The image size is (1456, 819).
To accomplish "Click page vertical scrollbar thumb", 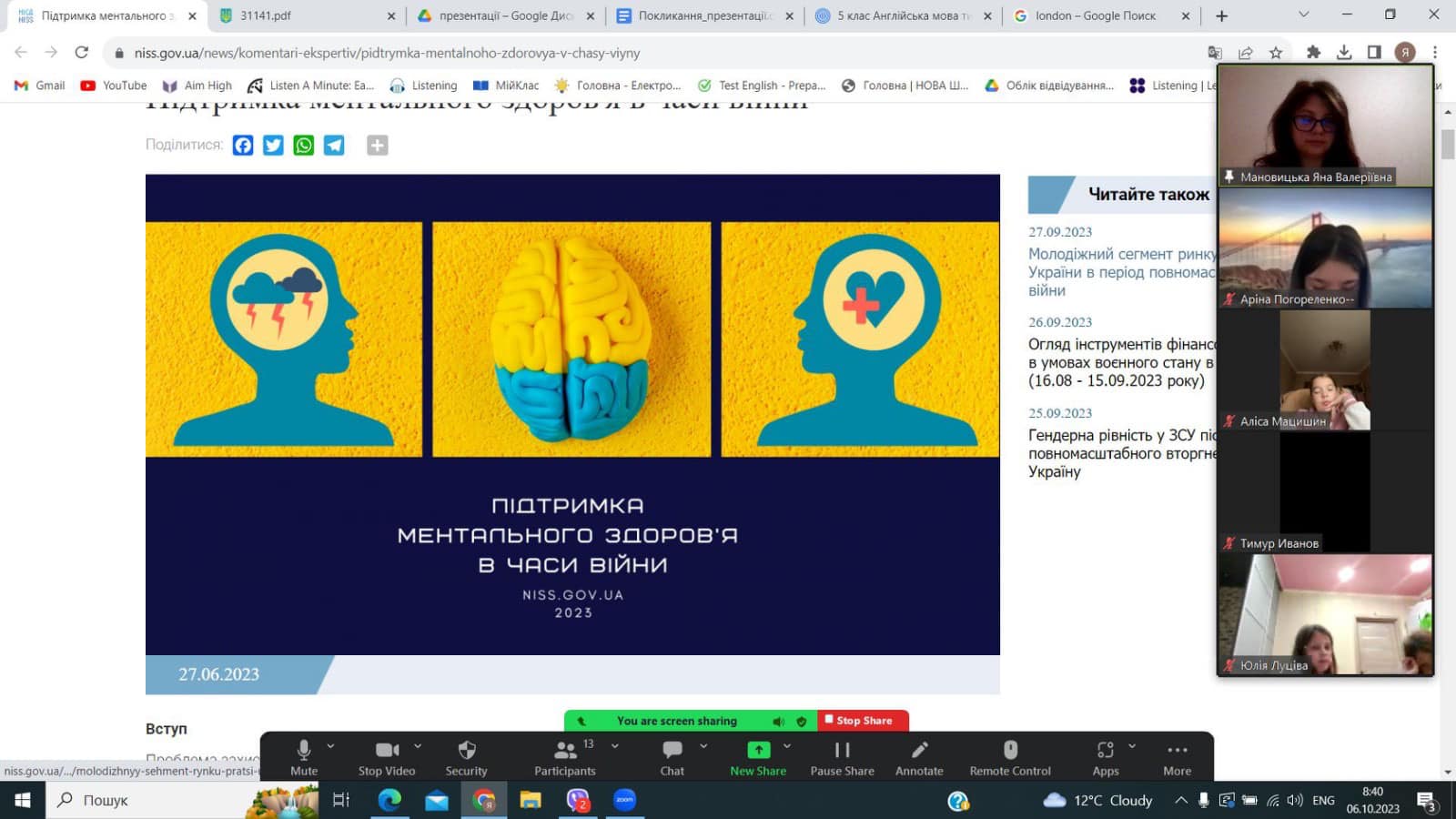I will 1448,144.
